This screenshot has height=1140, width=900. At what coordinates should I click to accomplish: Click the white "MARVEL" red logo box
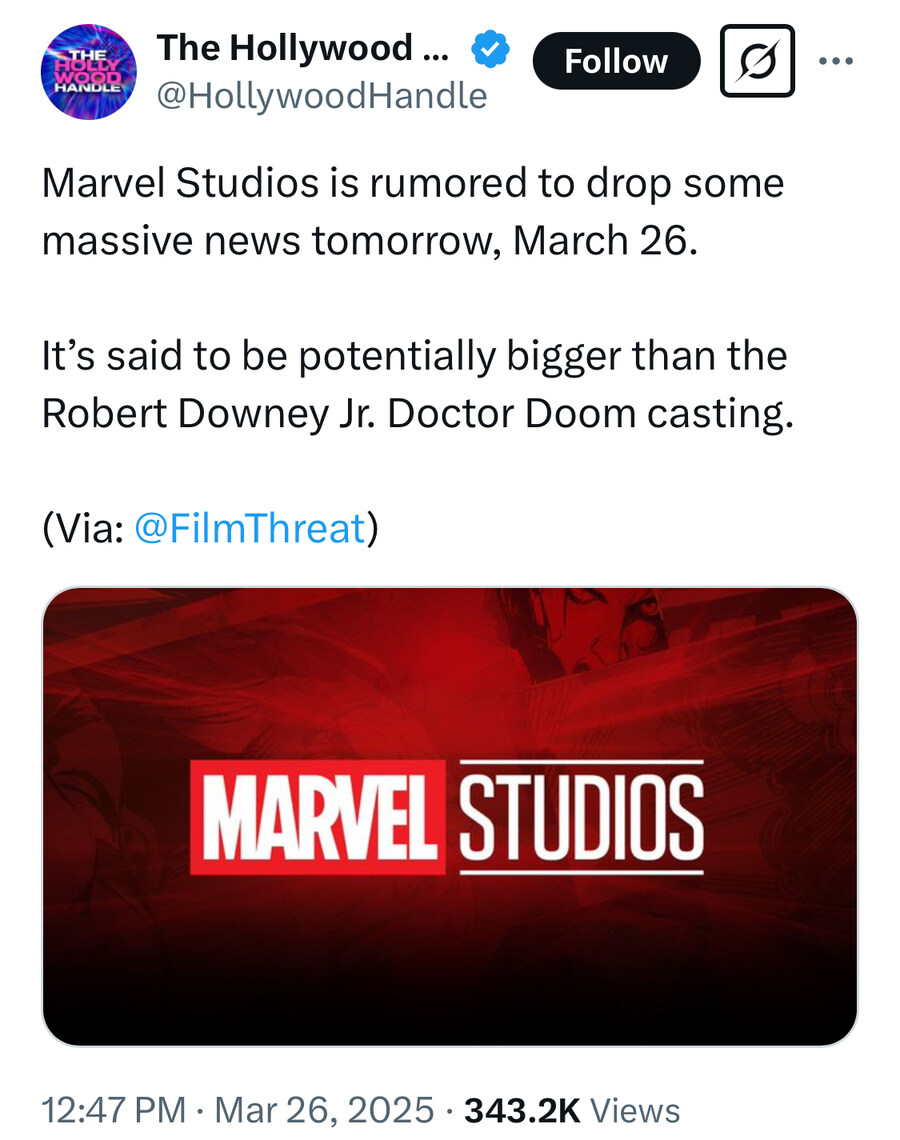tap(318, 817)
